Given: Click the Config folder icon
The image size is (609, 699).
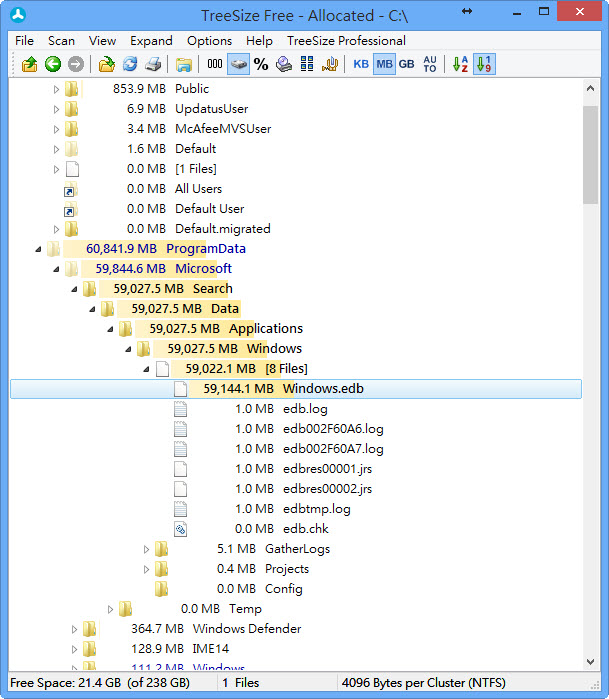Looking at the screenshot, I should coord(161,589).
